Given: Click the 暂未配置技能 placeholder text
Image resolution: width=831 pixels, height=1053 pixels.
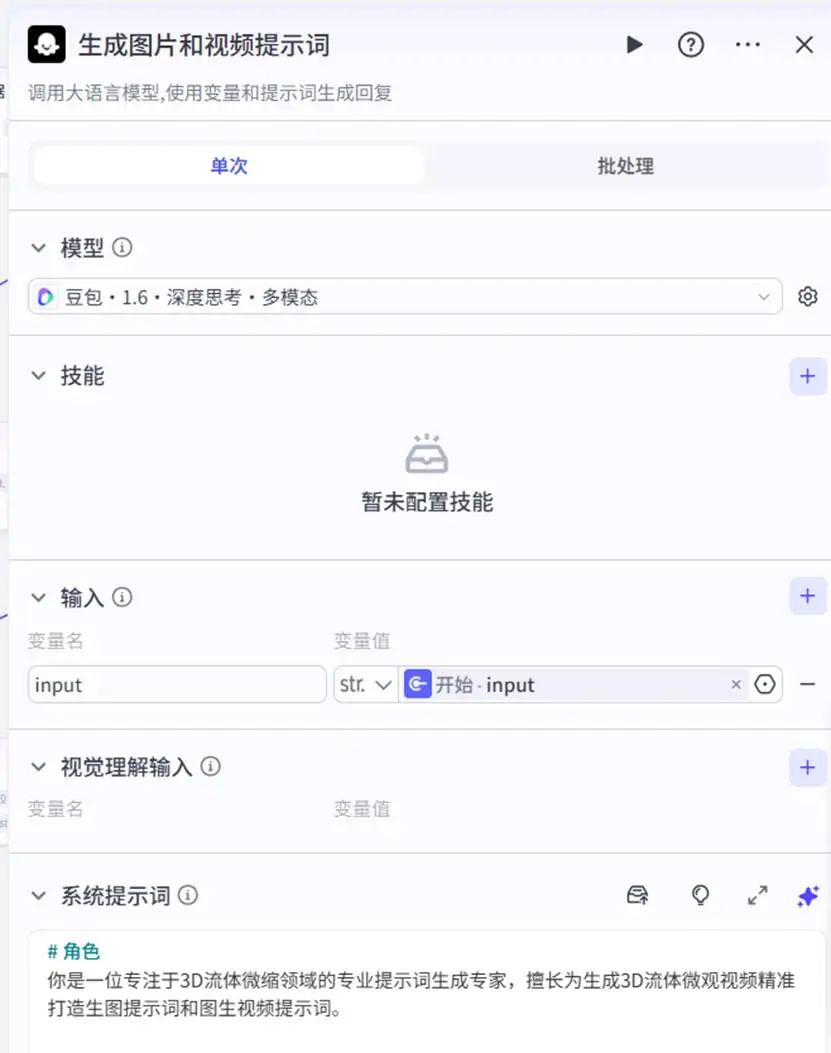Looking at the screenshot, I should [427, 502].
